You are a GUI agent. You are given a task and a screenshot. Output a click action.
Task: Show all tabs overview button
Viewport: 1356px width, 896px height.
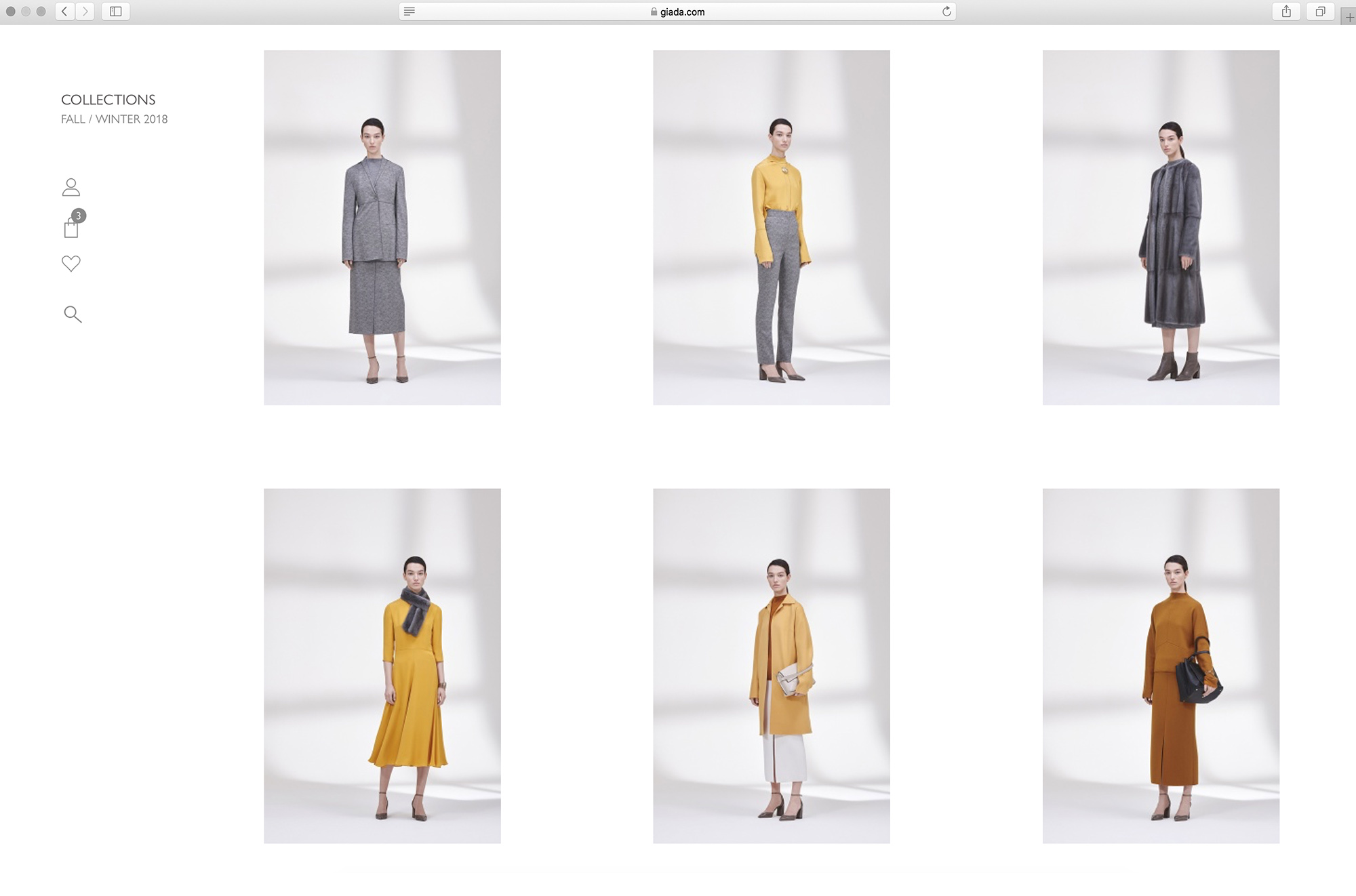[1320, 12]
